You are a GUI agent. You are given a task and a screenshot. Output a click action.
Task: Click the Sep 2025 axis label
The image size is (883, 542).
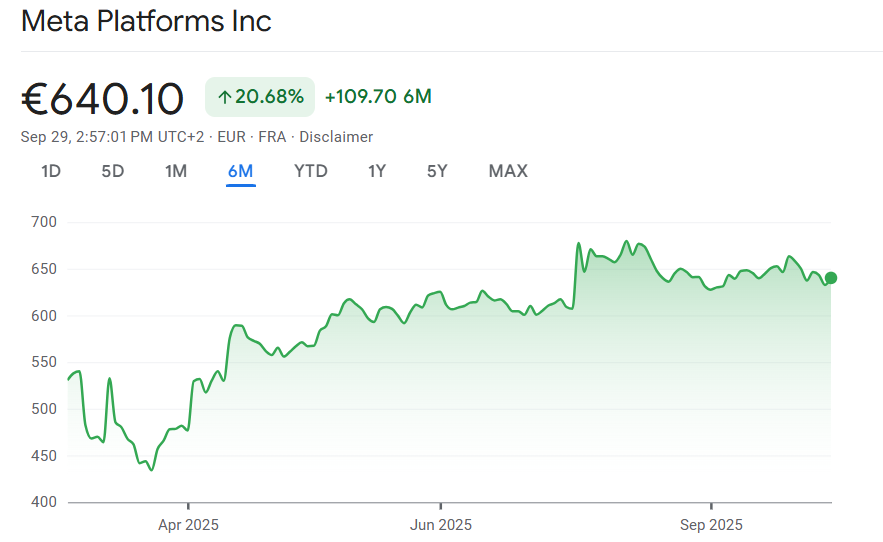point(711,524)
